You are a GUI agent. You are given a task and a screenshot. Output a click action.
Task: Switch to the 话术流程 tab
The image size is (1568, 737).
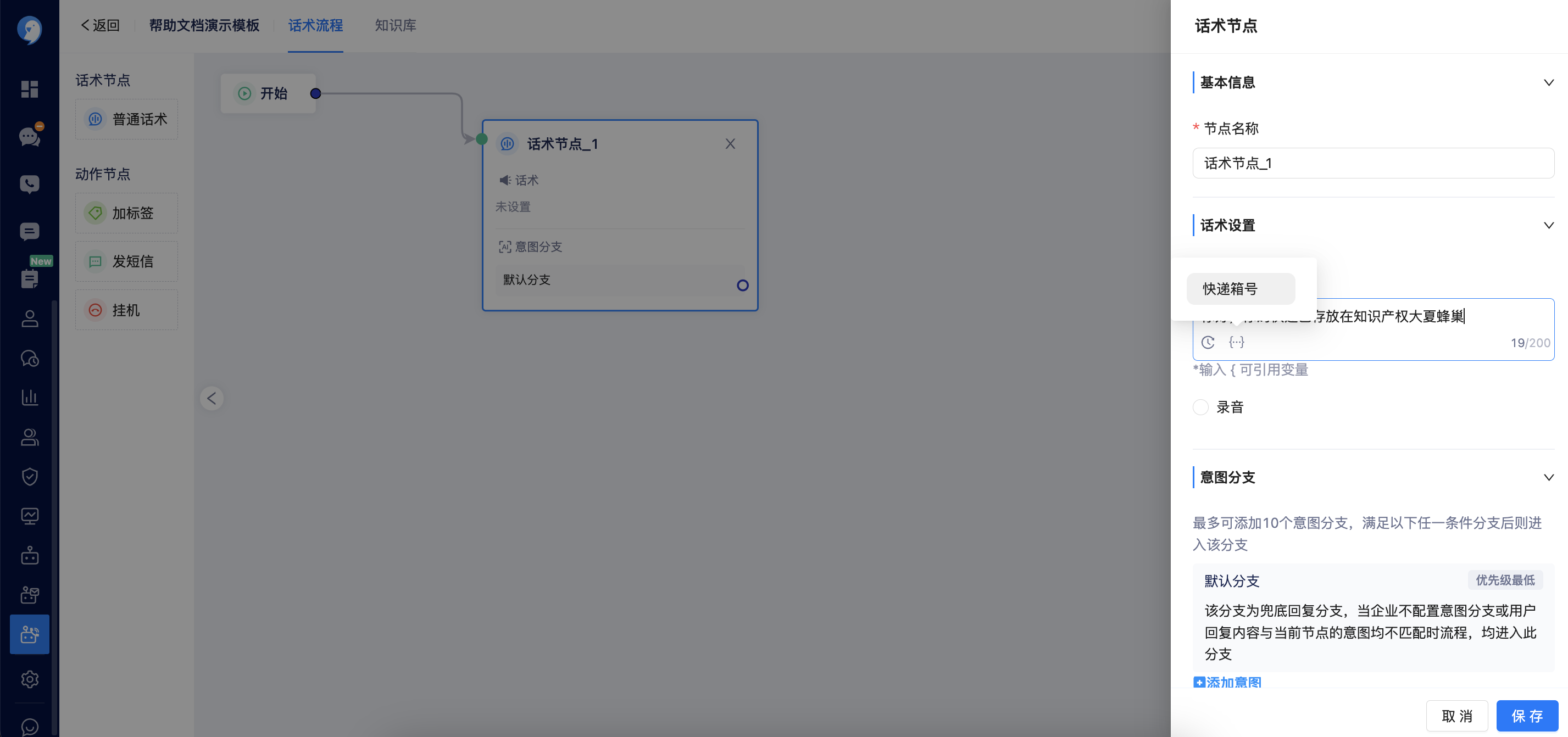tap(315, 26)
